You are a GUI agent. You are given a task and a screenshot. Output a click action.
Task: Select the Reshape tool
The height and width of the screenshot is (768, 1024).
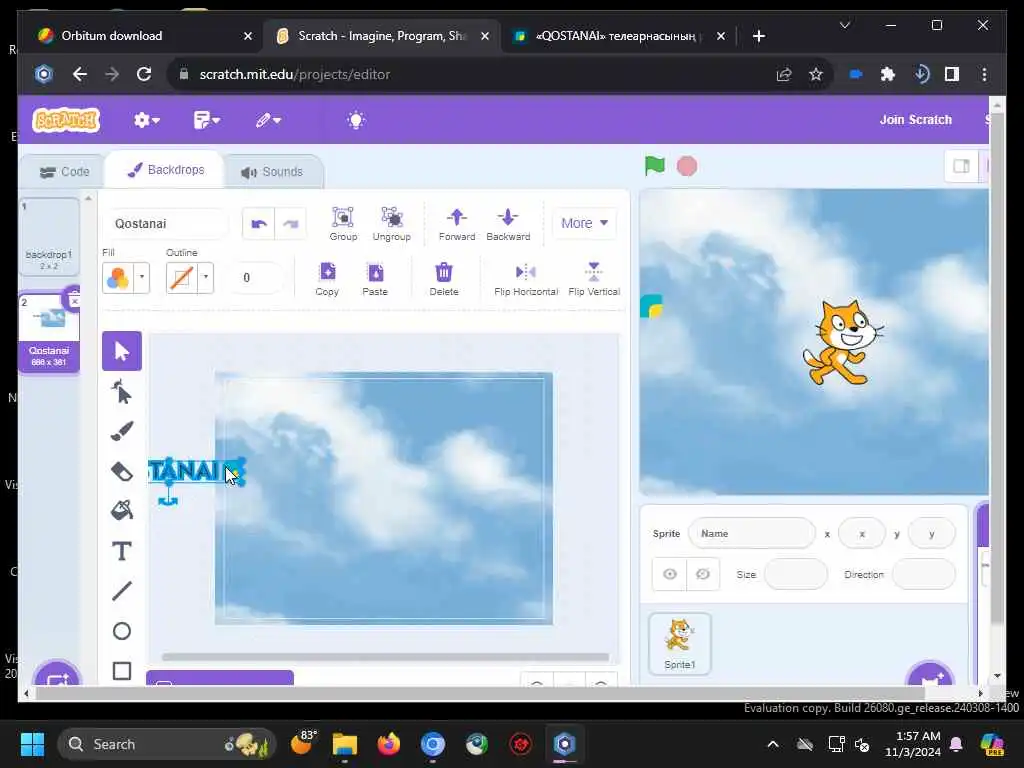pos(121,392)
